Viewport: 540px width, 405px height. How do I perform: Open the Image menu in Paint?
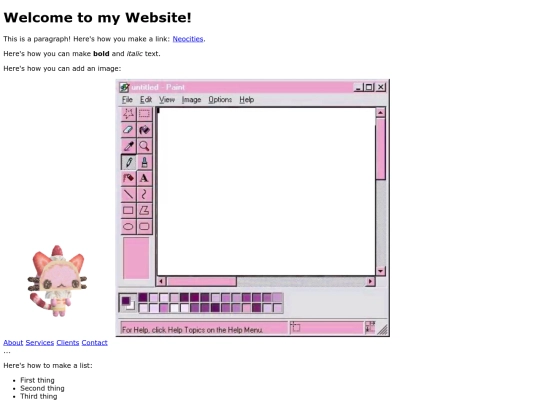191,100
